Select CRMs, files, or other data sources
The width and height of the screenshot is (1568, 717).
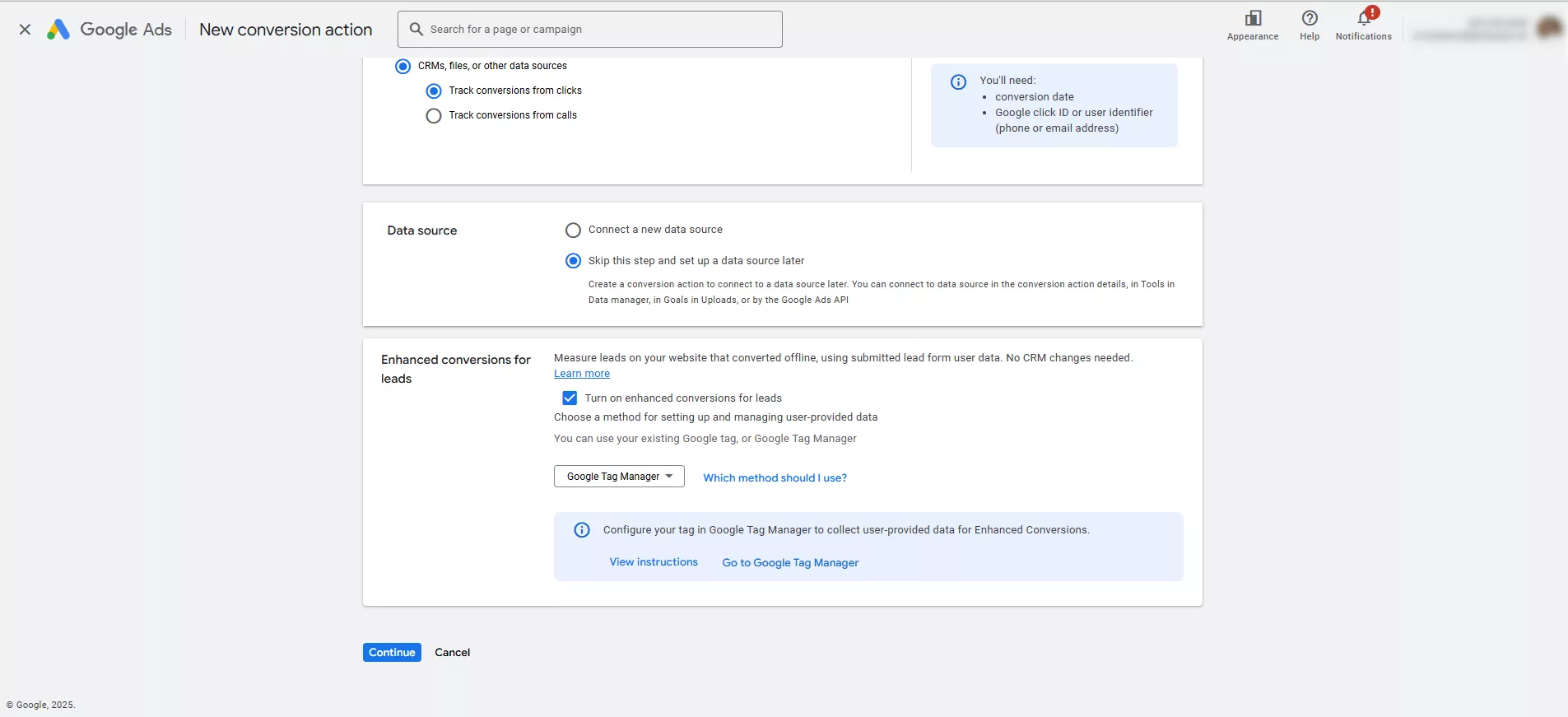[x=402, y=67]
